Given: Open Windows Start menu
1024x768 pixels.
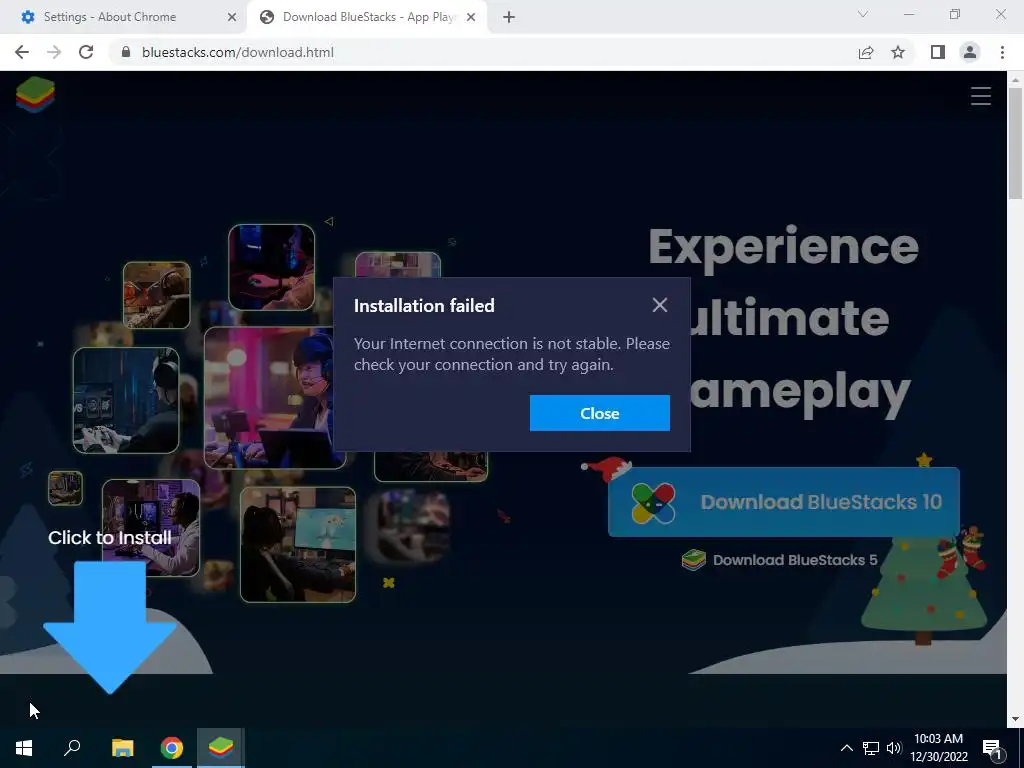Looking at the screenshot, I should point(24,748).
